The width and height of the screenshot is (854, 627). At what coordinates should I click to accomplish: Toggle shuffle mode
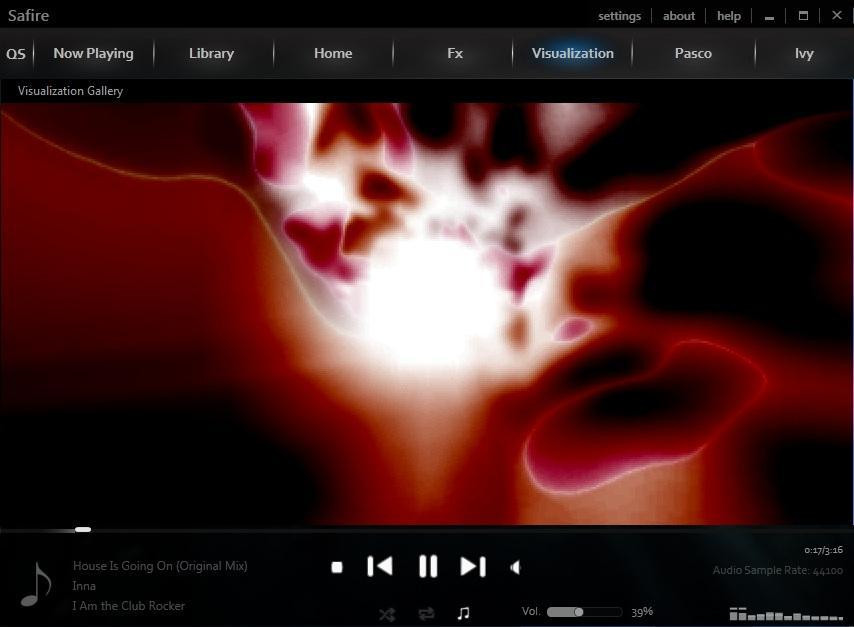[387, 614]
